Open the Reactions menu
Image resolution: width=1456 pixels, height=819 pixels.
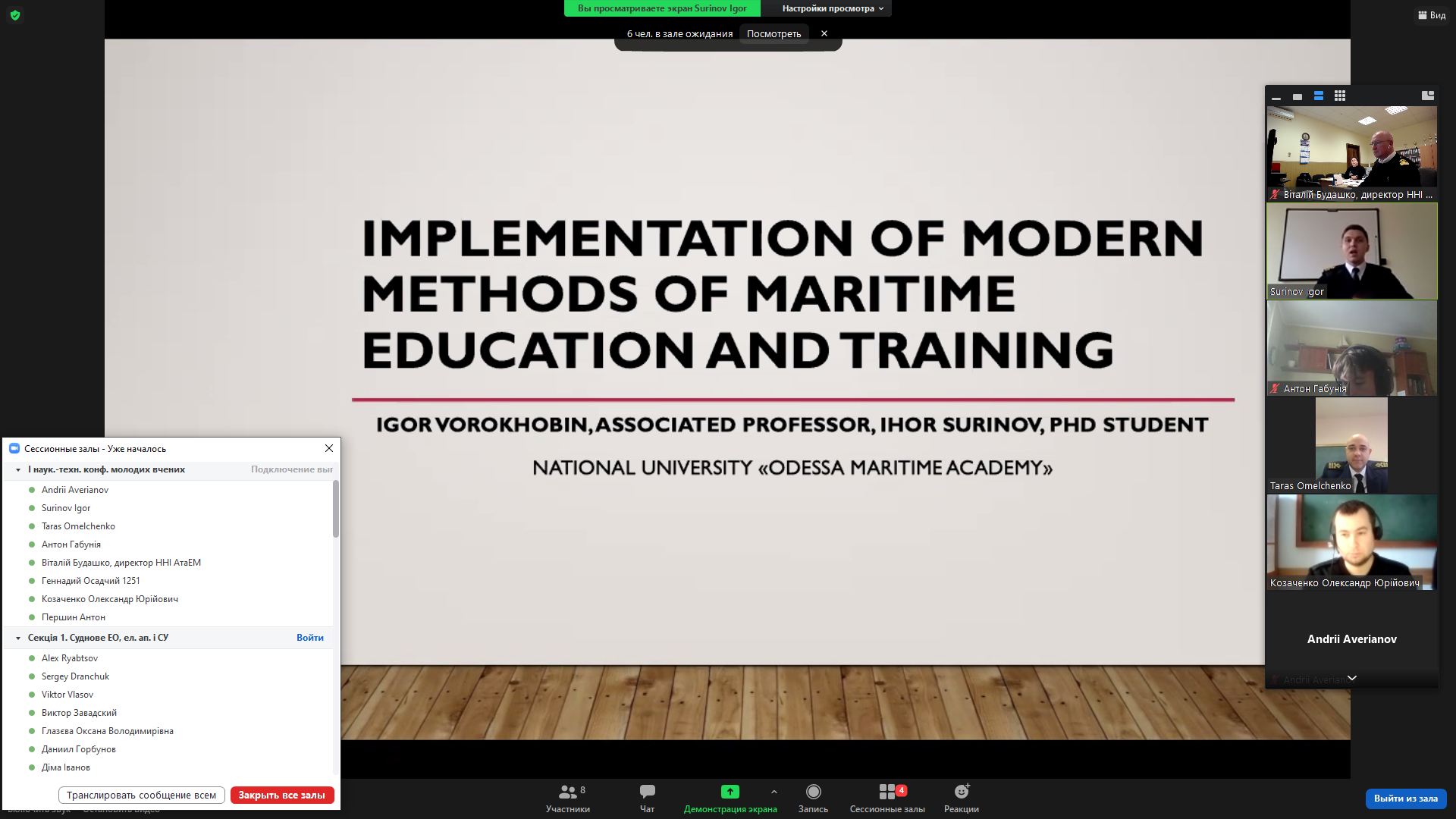(x=962, y=799)
